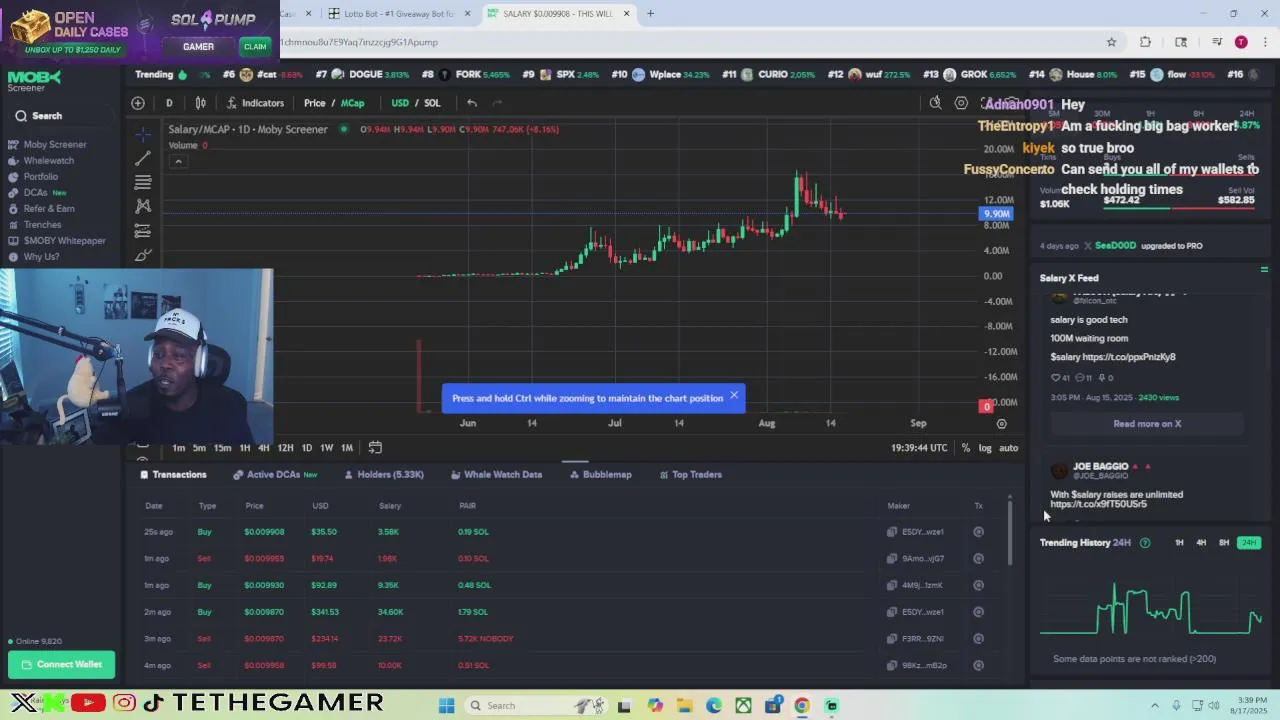Redo the chart action

tap(497, 103)
